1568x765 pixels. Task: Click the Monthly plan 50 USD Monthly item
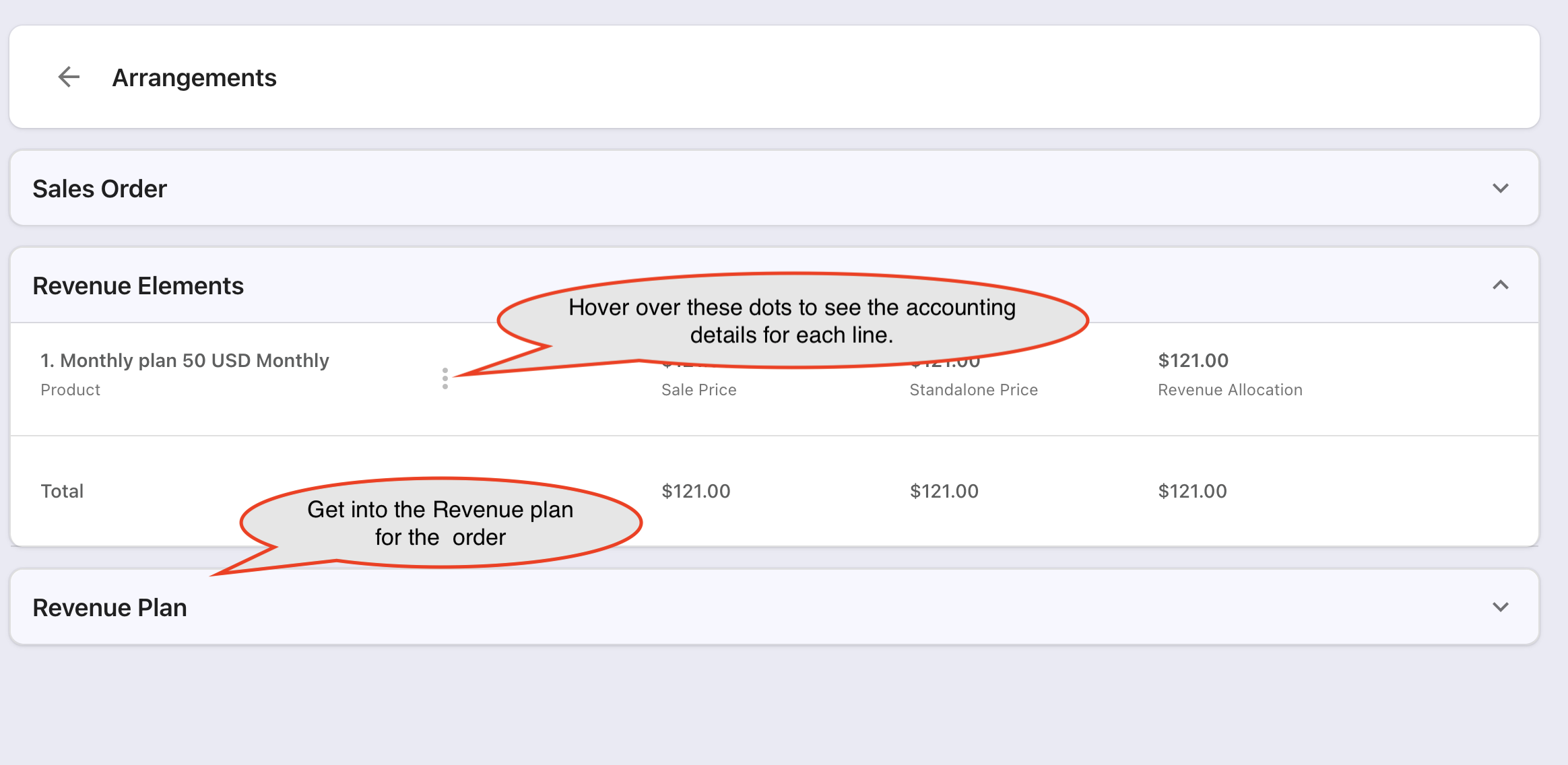[185, 361]
